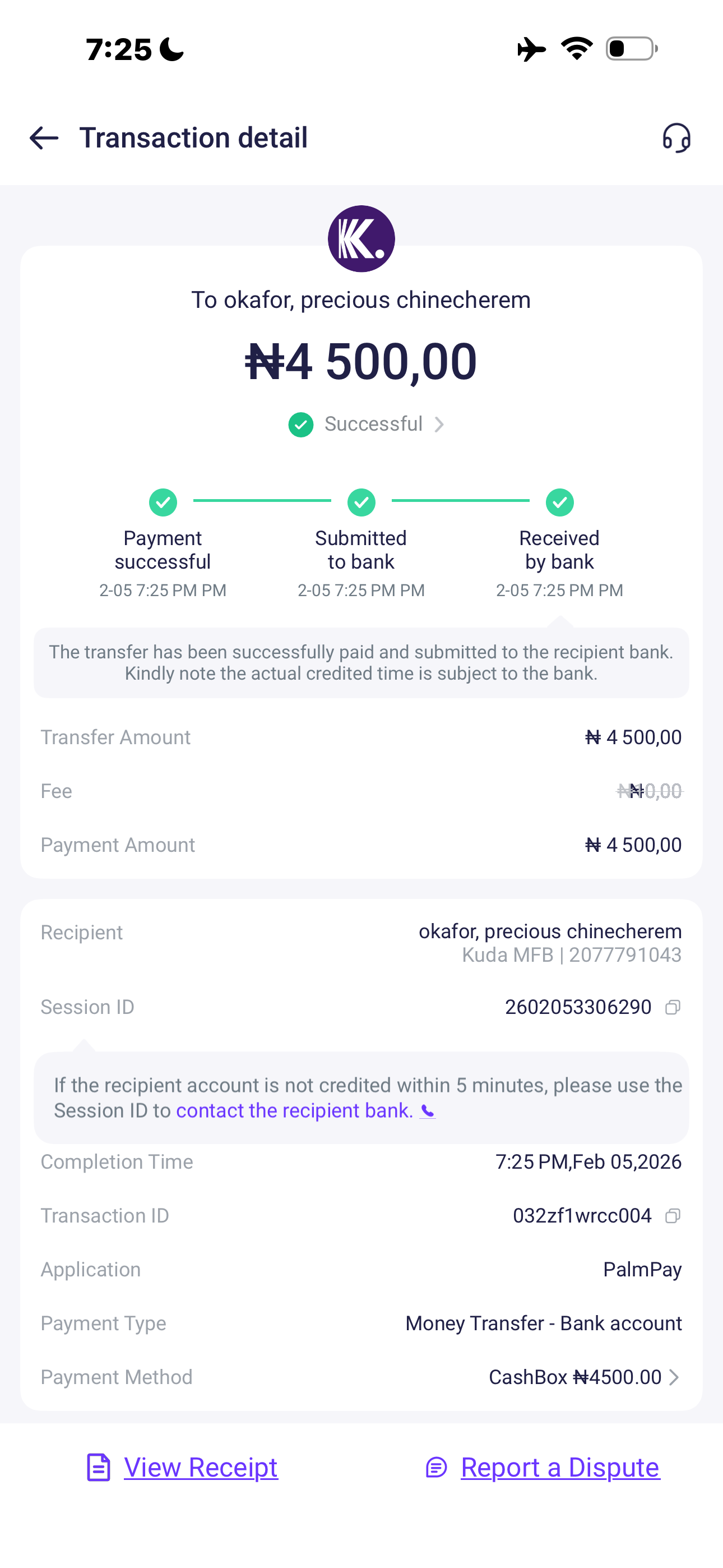Tap the View Receipt document icon
The image size is (723, 1568).
coord(99,1467)
